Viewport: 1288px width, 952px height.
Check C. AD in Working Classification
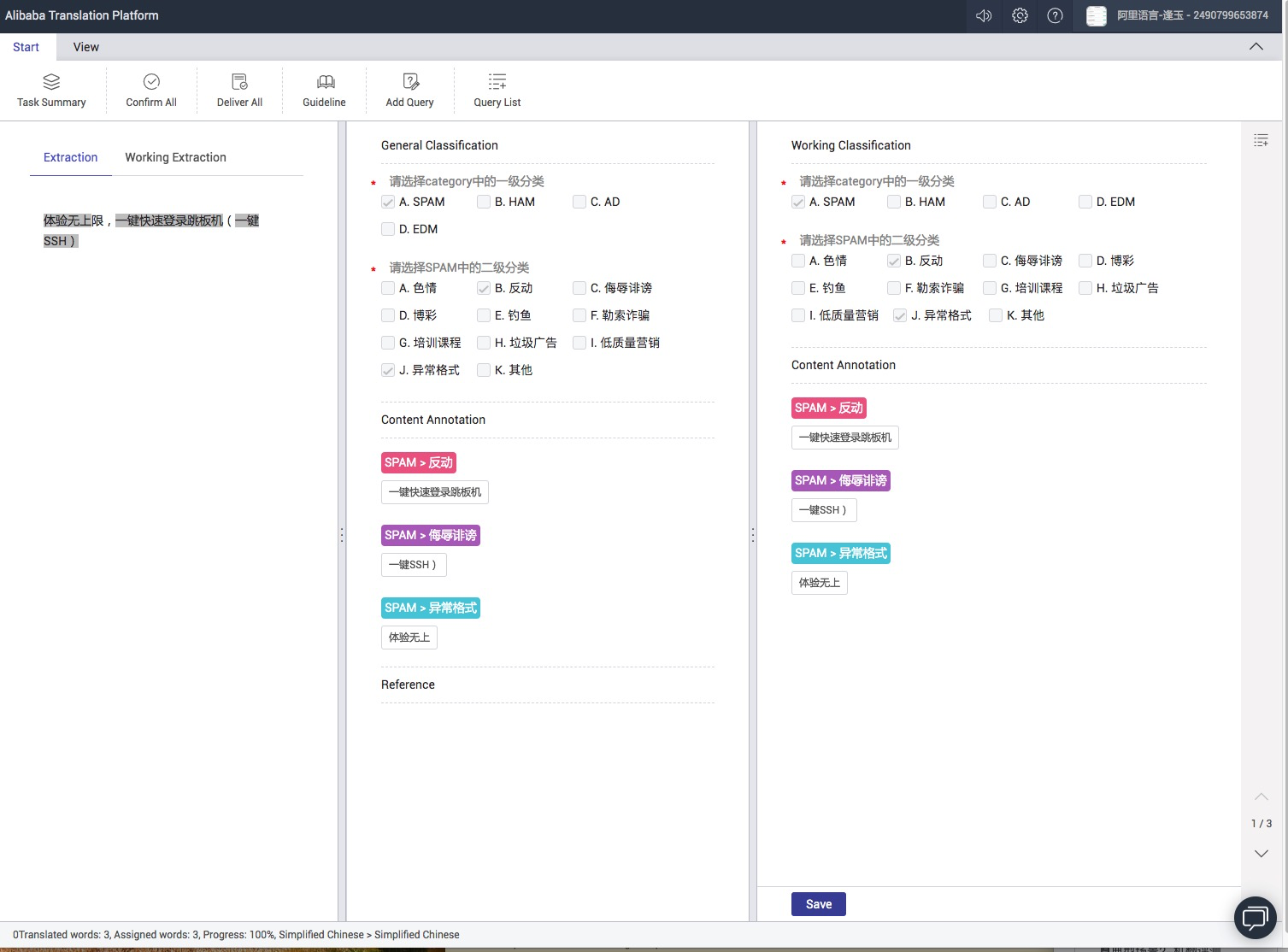click(x=990, y=202)
